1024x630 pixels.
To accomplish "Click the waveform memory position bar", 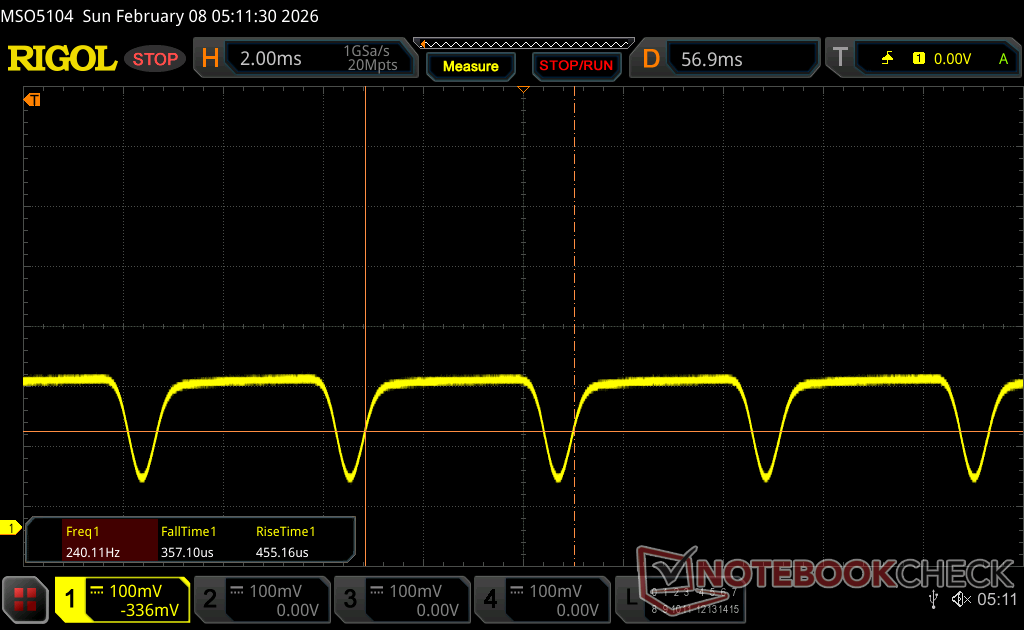I will tap(526, 44).
